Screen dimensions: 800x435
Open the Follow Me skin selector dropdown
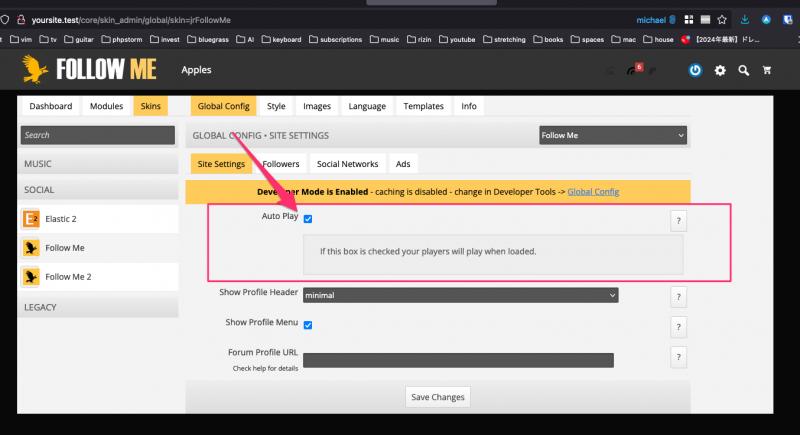click(613, 135)
